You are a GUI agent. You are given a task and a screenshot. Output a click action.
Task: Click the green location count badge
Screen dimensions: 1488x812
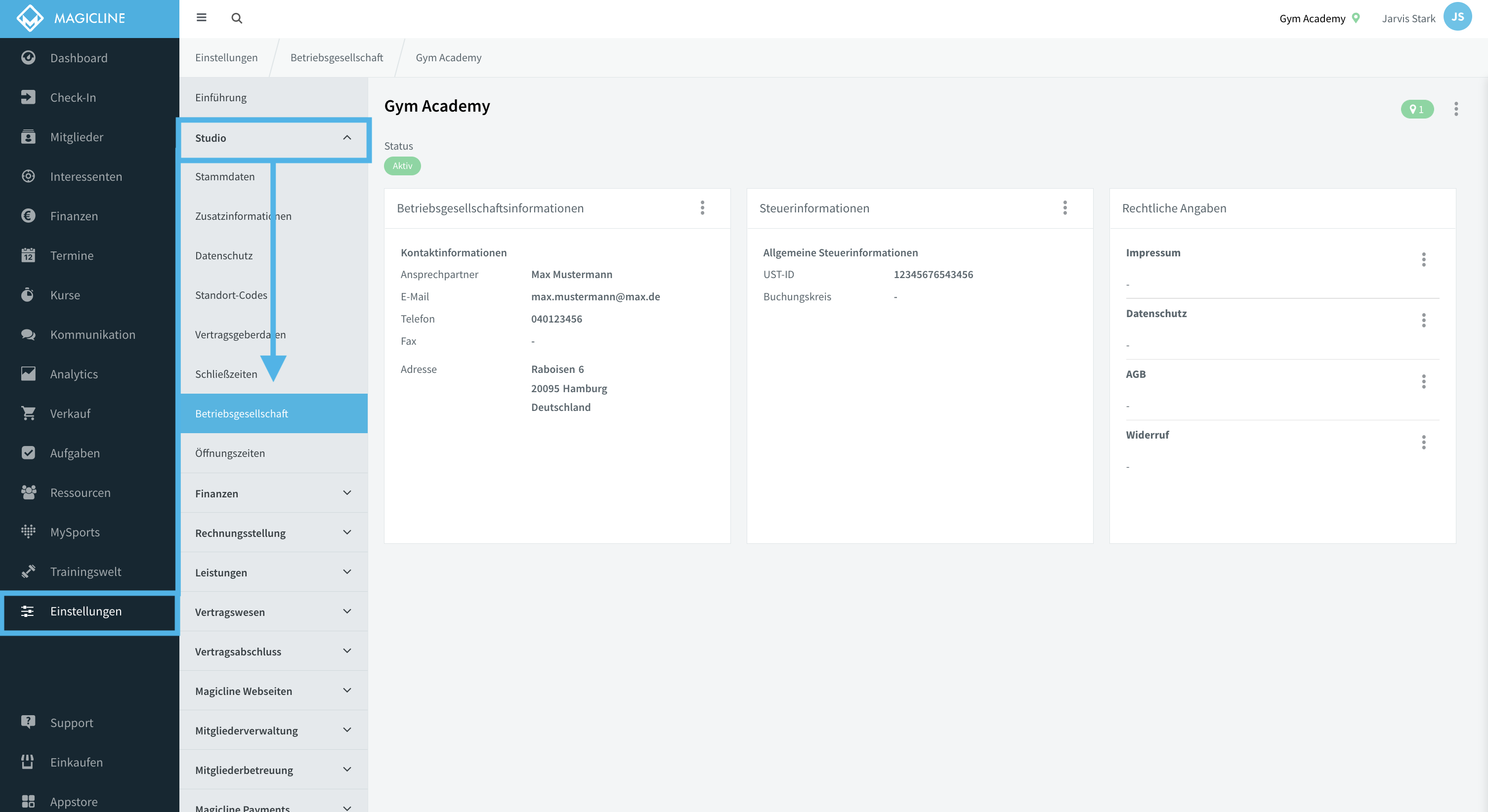click(x=1416, y=109)
